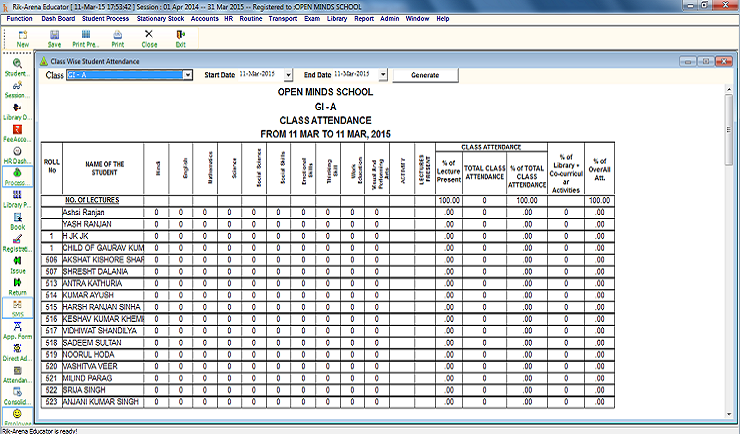Click the Close toolbar icon
The height and width of the screenshot is (434, 740).
pyautogui.click(x=150, y=38)
